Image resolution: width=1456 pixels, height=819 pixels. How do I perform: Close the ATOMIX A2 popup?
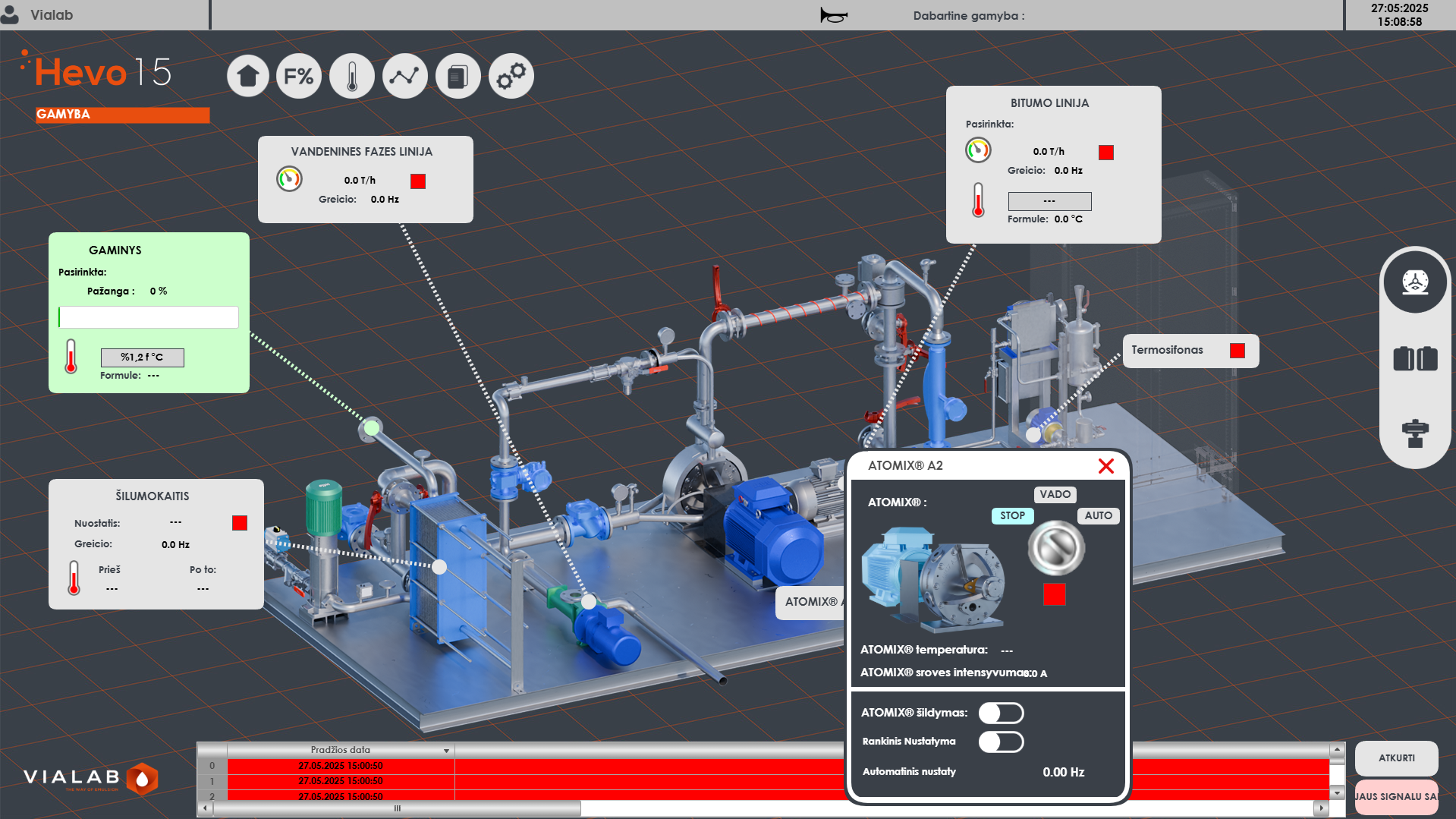pos(1105,466)
